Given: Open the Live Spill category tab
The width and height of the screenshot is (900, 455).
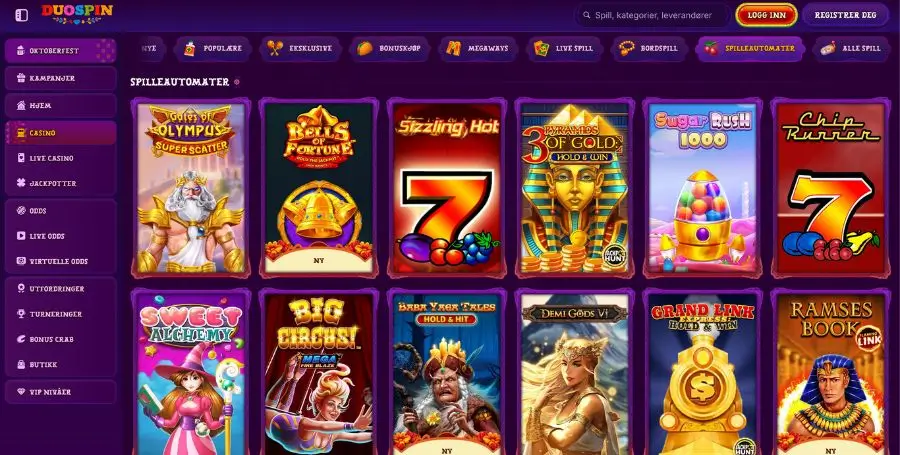Looking at the screenshot, I should pyautogui.click(x=564, y=49).
